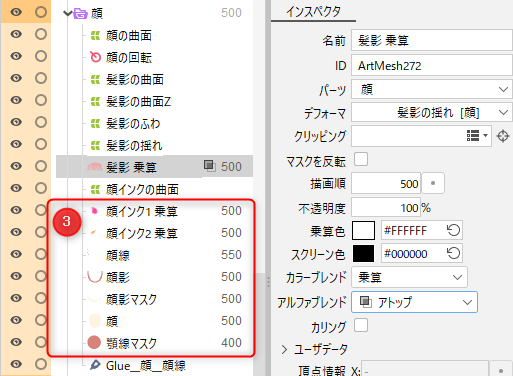Click the dot button beside 描画順

click(x=433, y=183)
